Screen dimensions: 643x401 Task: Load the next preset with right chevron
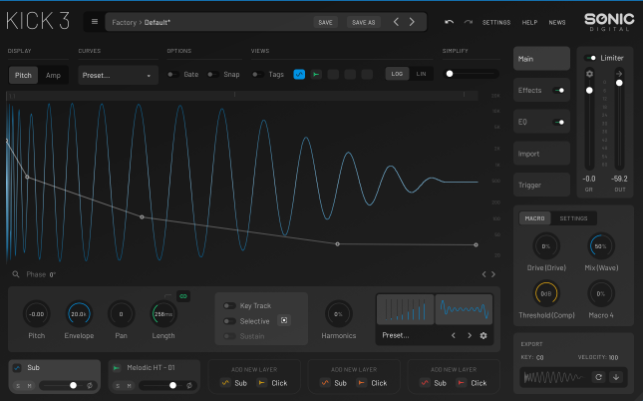click(x=412, y=22)
